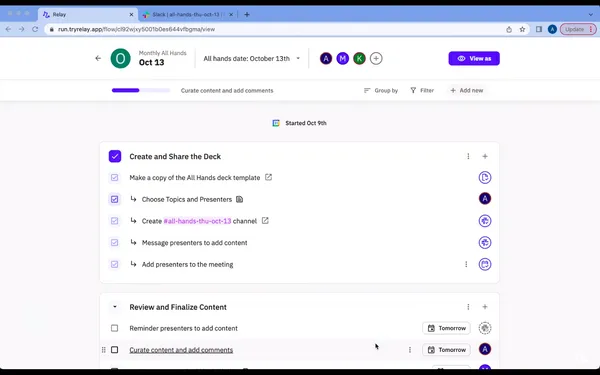This screenshot has width=600, height=375.
Task: Click the dashed automation icon on Reminder presenters row
Action: click(x=485, y=328)
